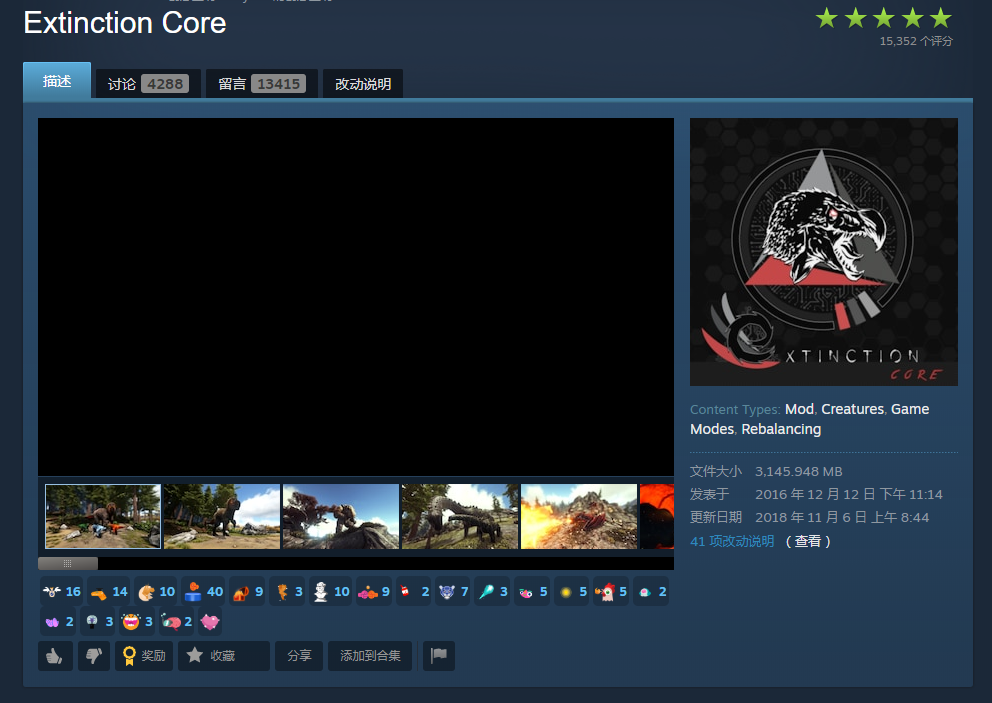992x703 pixels.
Task: Add to favorites with 收藏 star
Action: tap(223, 656)
